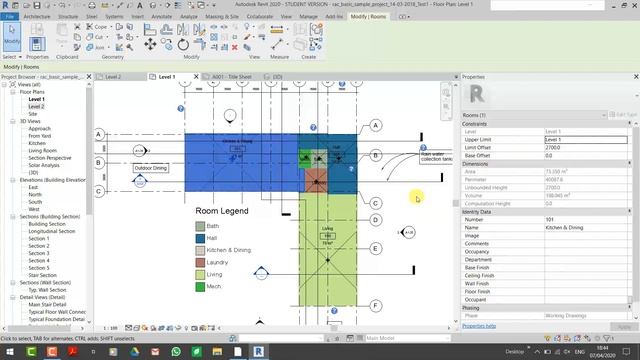Screen dimensions: 640x360
Task: Toggle Shadows in view control bar
Action: pos(153,328)
